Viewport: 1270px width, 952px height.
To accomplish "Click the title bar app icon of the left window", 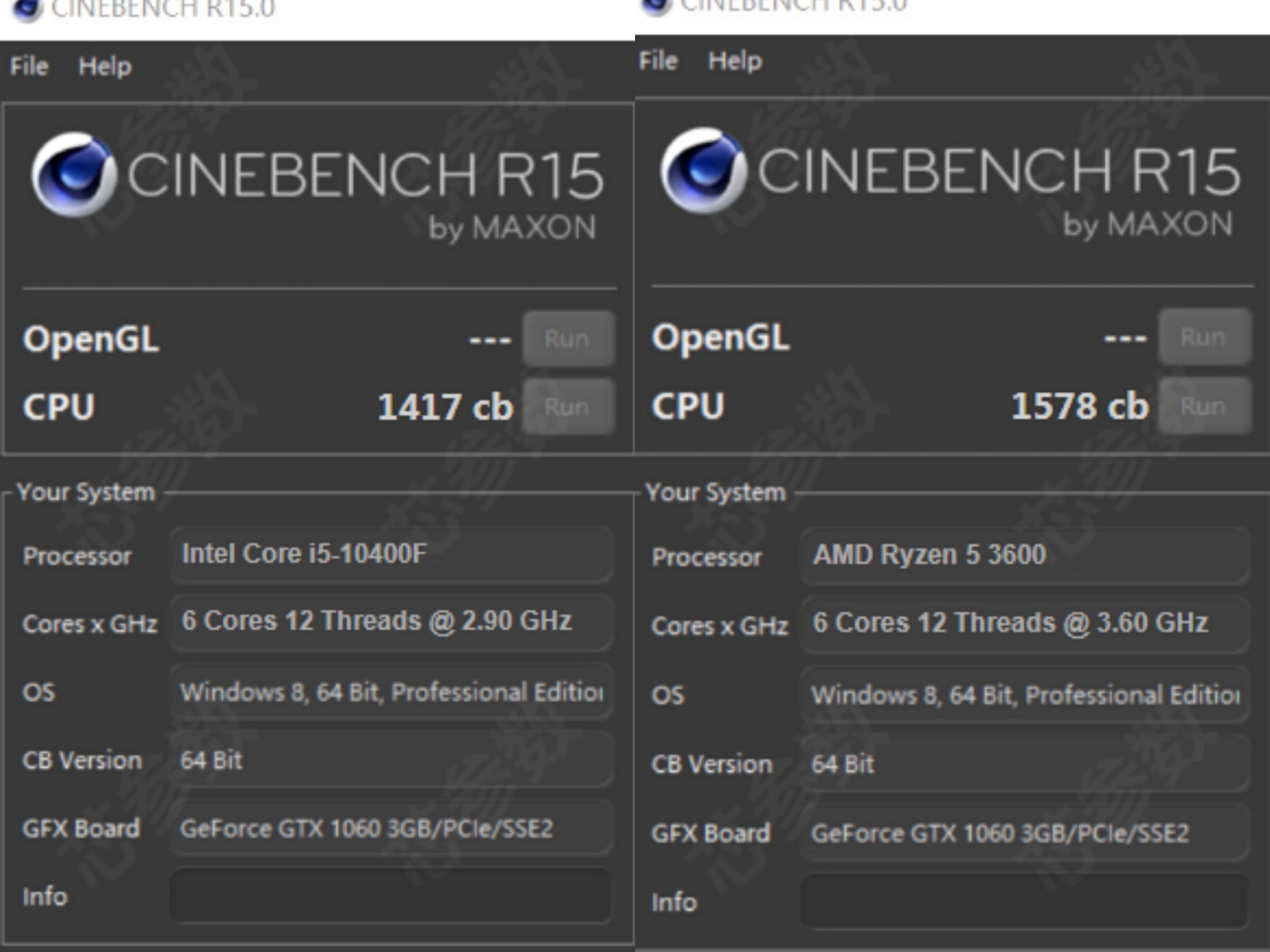I will [27, 8].
